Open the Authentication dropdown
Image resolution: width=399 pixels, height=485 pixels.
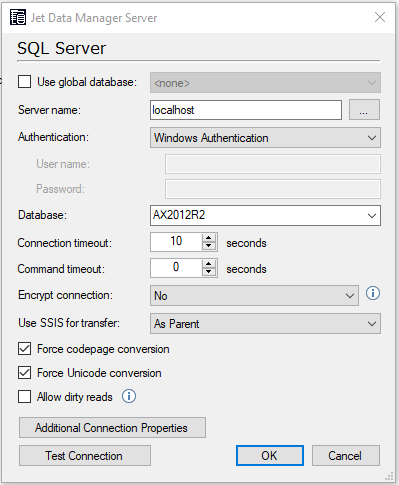(x=265, y=138)
